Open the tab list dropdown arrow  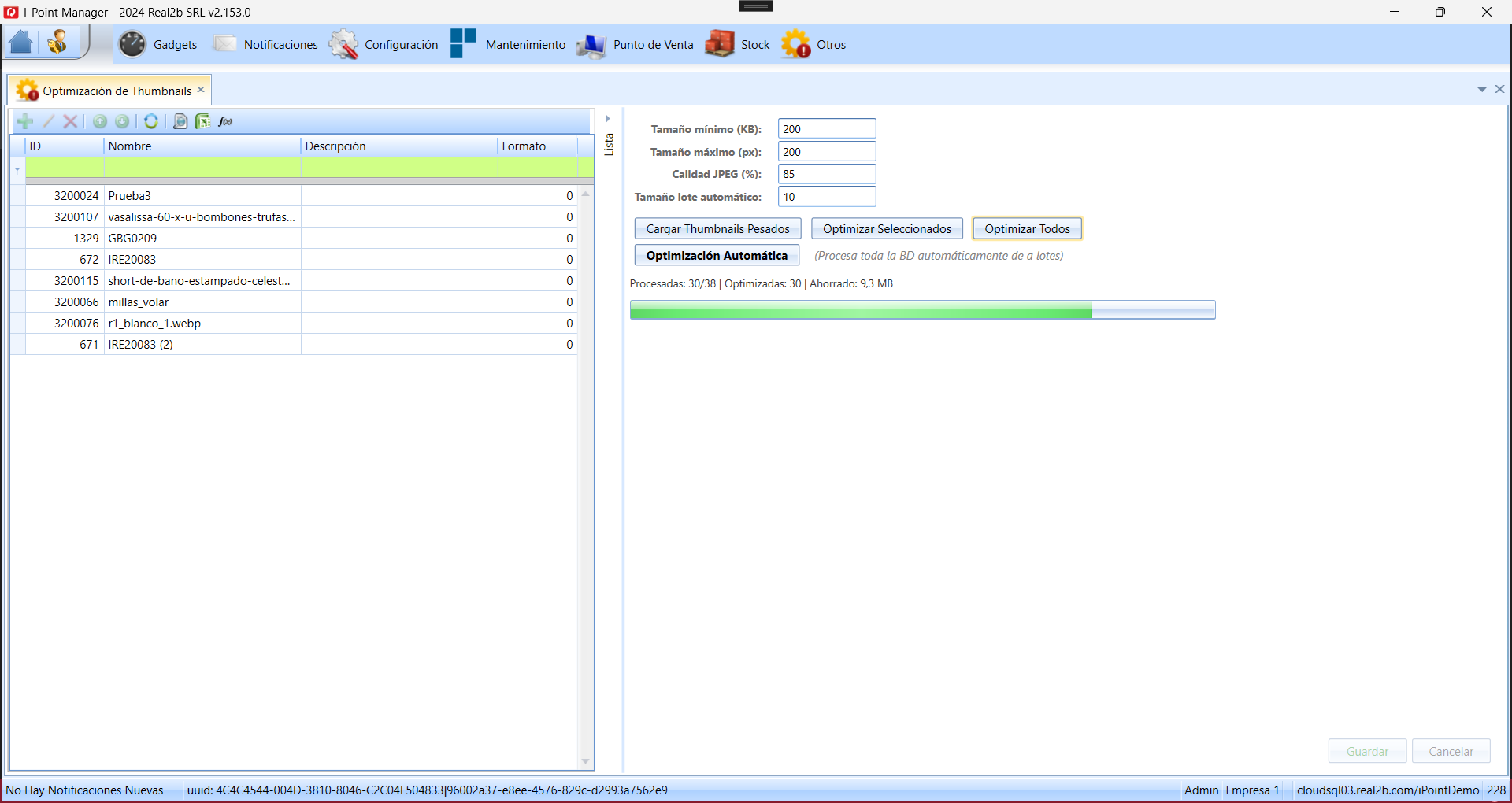click(x=1481, y=90)
